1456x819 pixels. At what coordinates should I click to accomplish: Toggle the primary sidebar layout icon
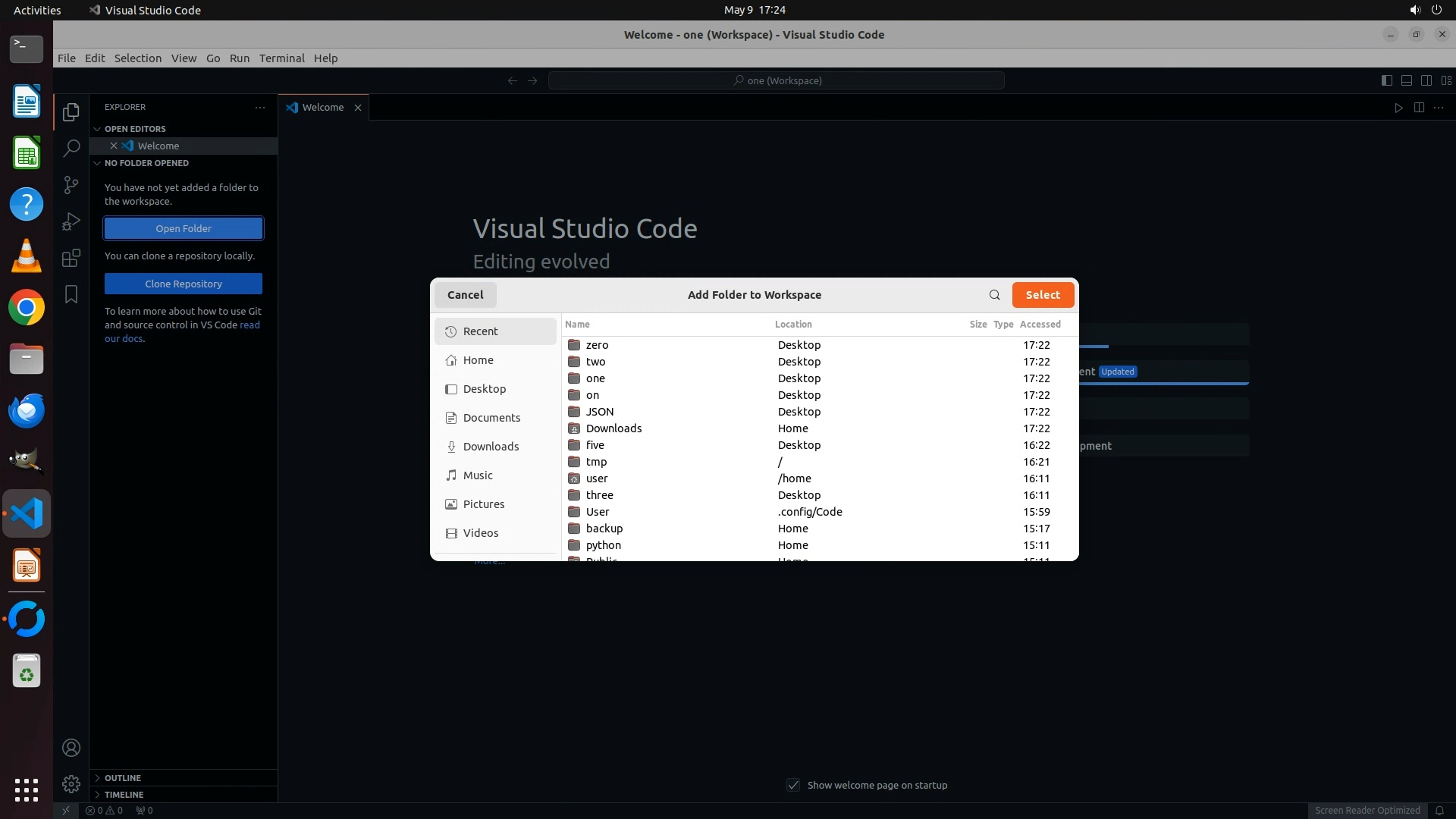(x=1386, y=80)
